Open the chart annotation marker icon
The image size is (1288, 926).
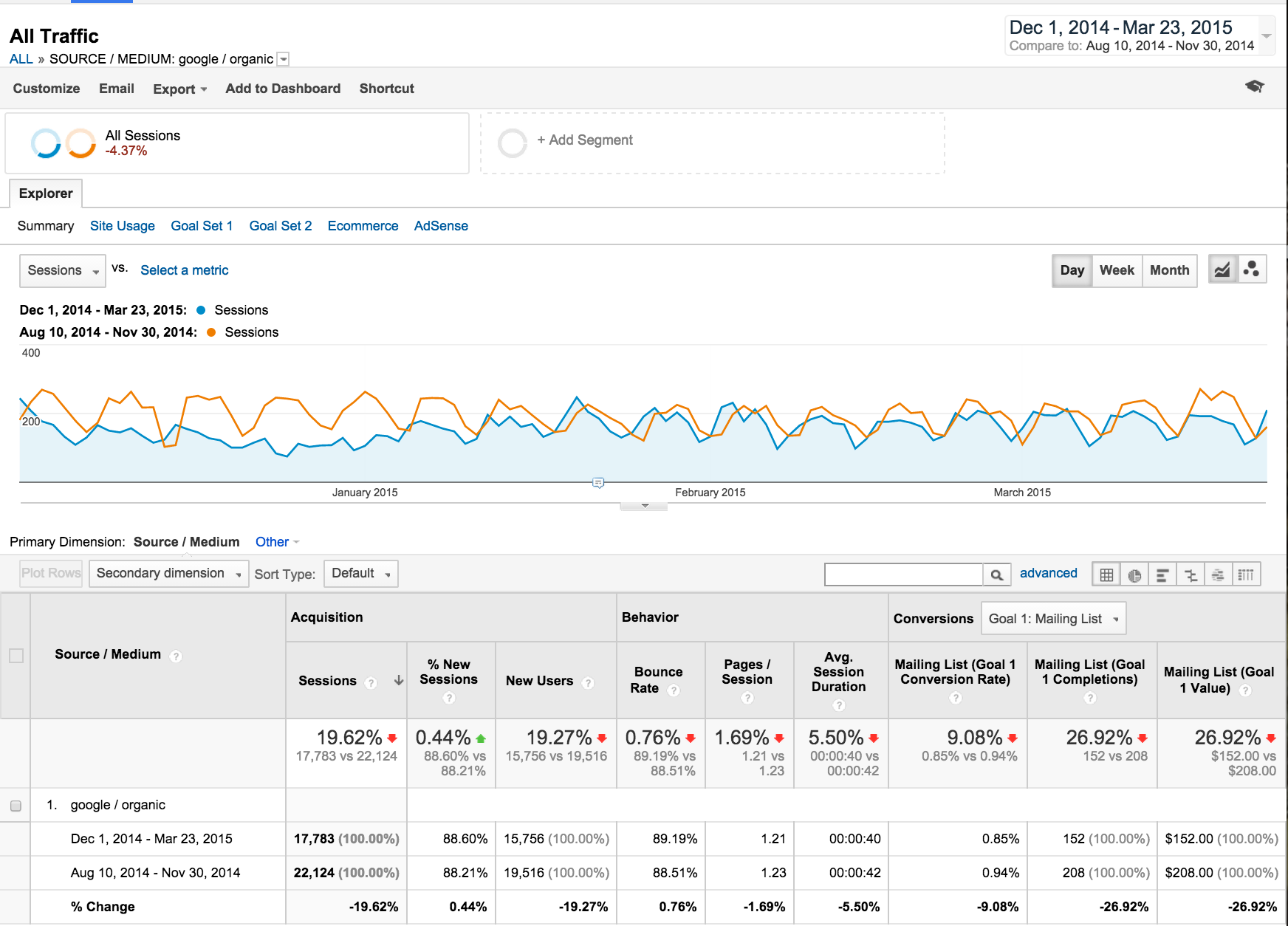[598, 483]
